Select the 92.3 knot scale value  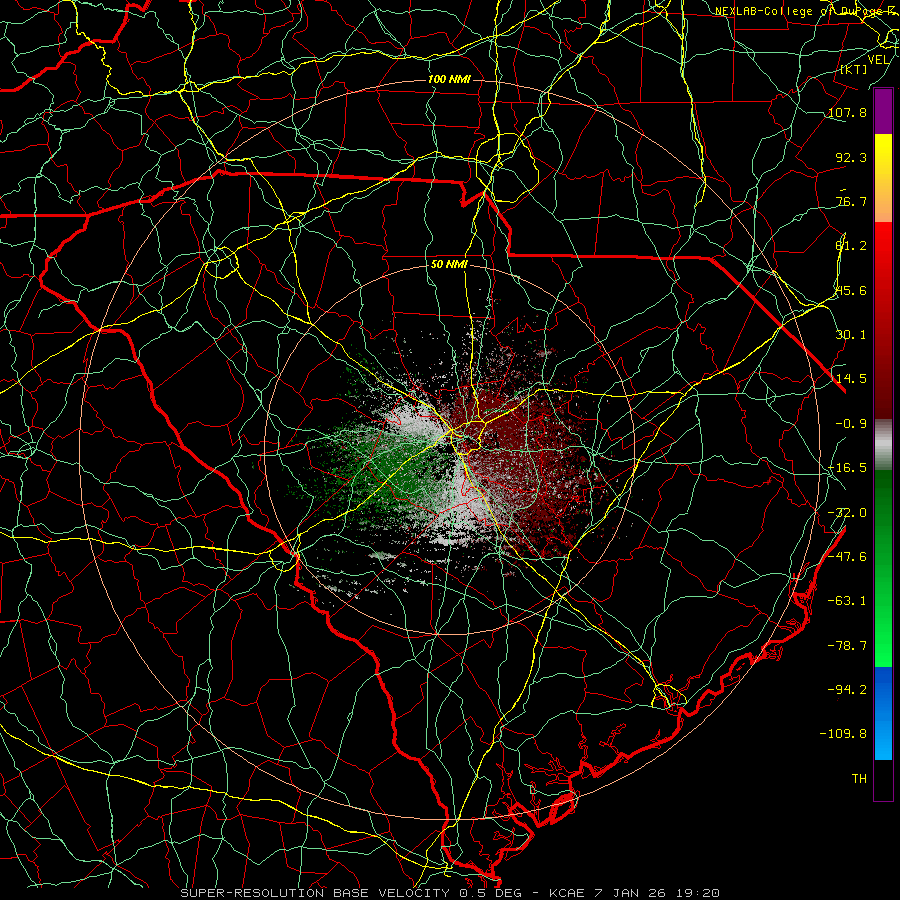tap(851, 157)
